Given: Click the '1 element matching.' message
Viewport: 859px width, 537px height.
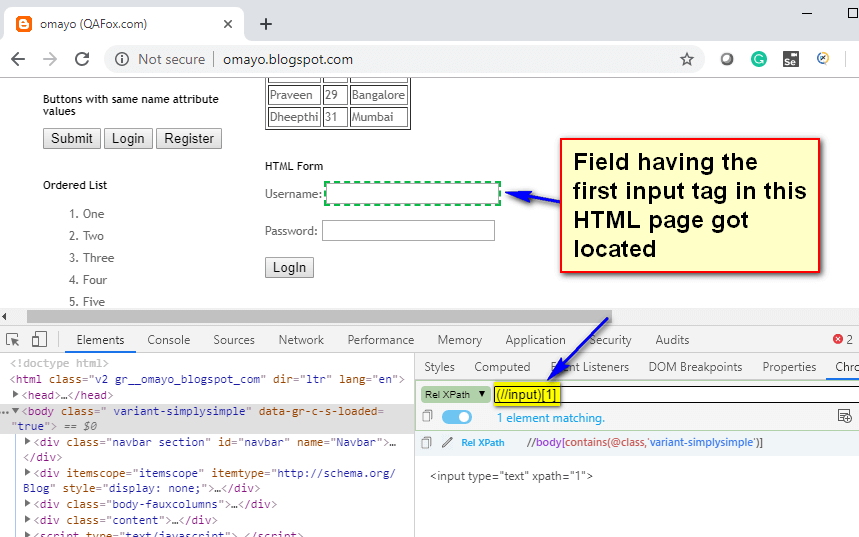Looking at the screenshot, I should 551,418.
